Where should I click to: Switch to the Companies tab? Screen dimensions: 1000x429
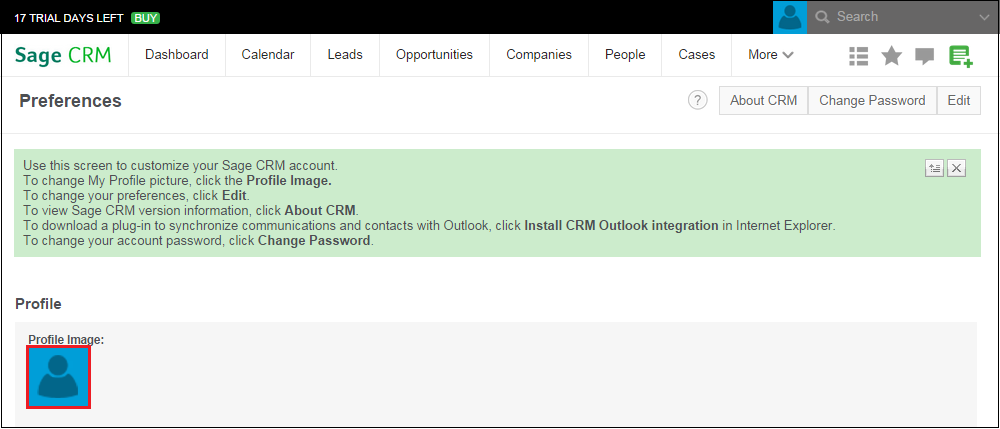(539, 55)
